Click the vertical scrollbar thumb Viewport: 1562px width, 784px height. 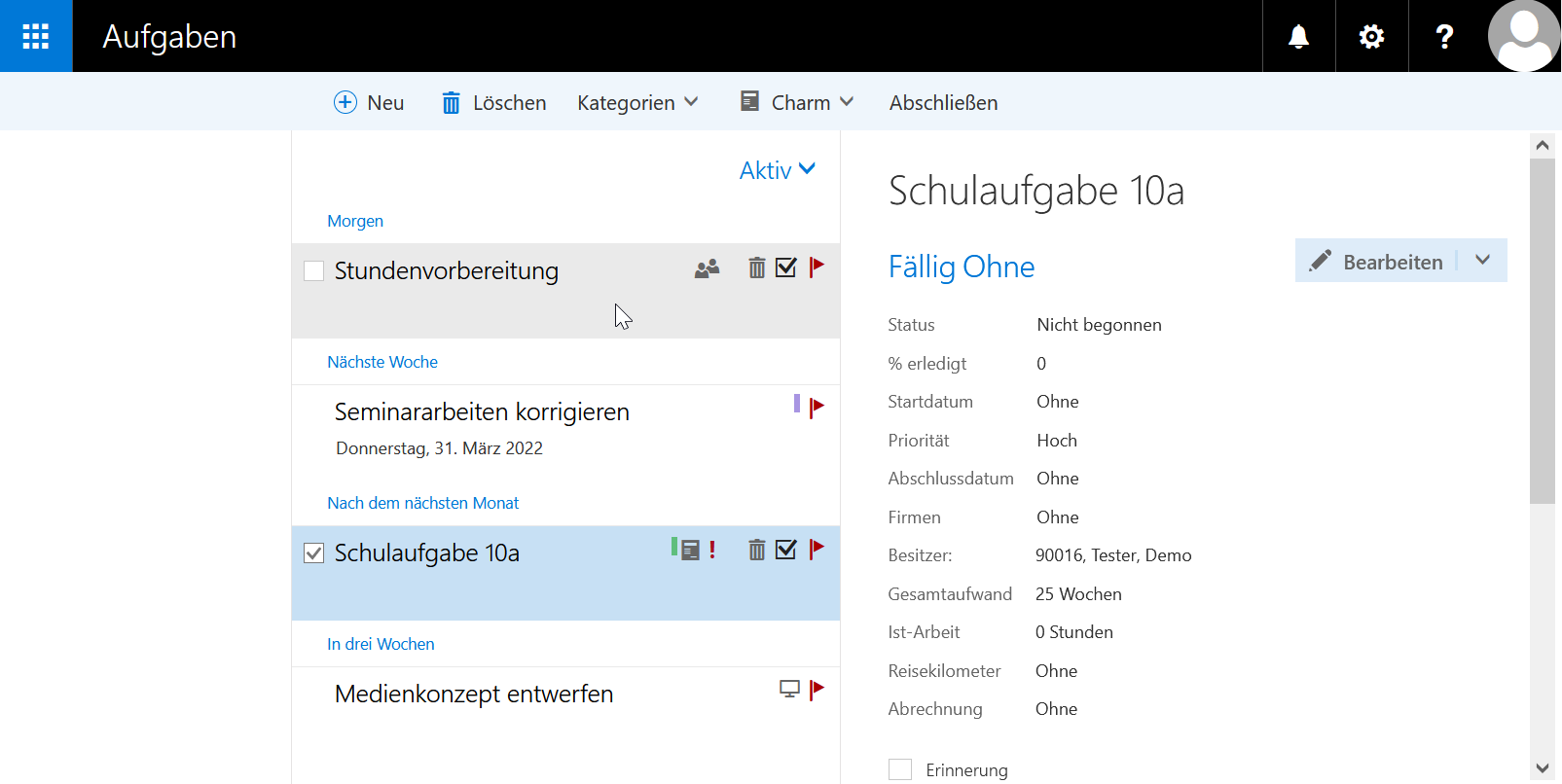pyautogui.click(x=1542, y=331)
